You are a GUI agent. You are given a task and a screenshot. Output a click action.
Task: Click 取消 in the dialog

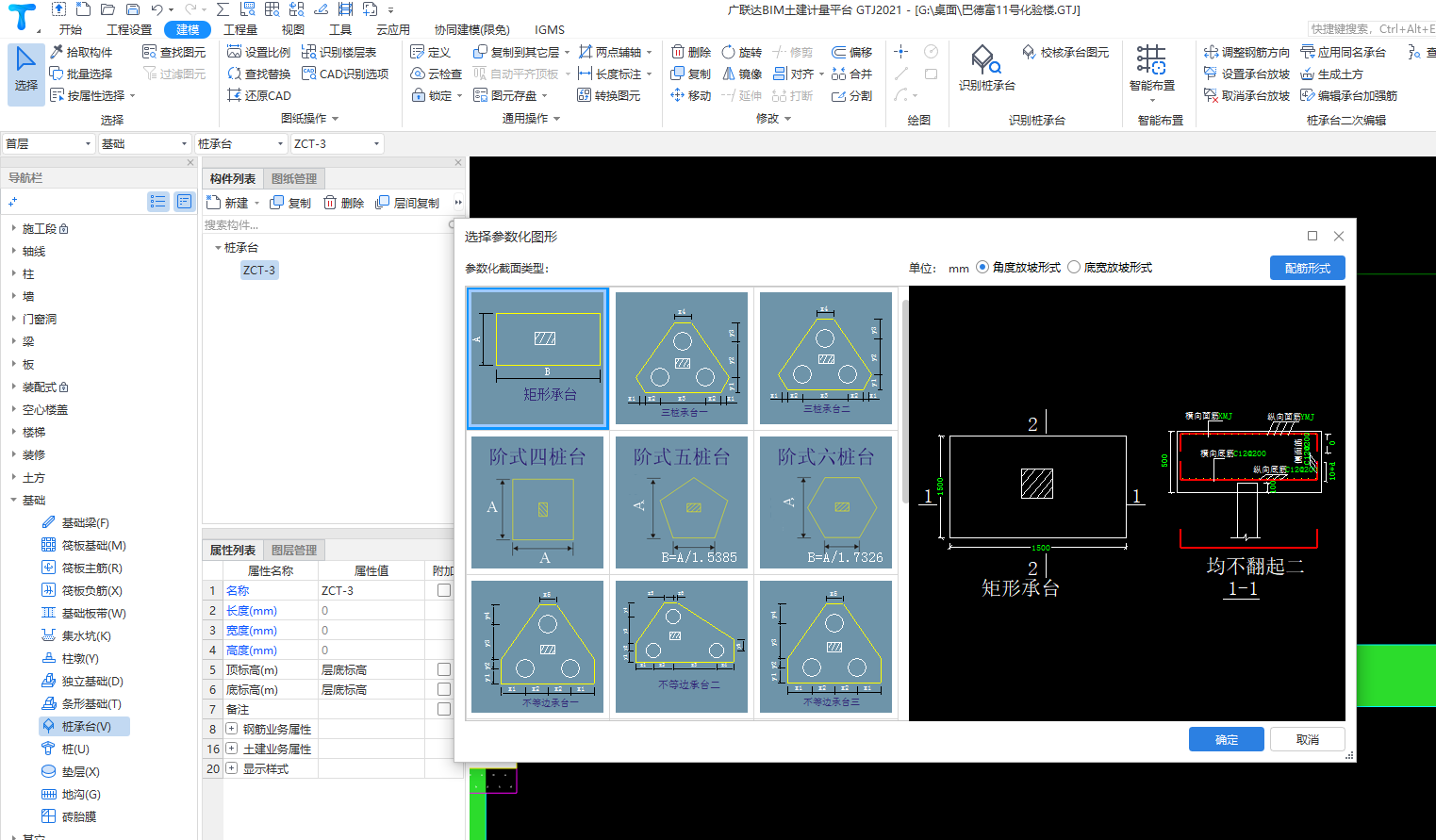1307,739
